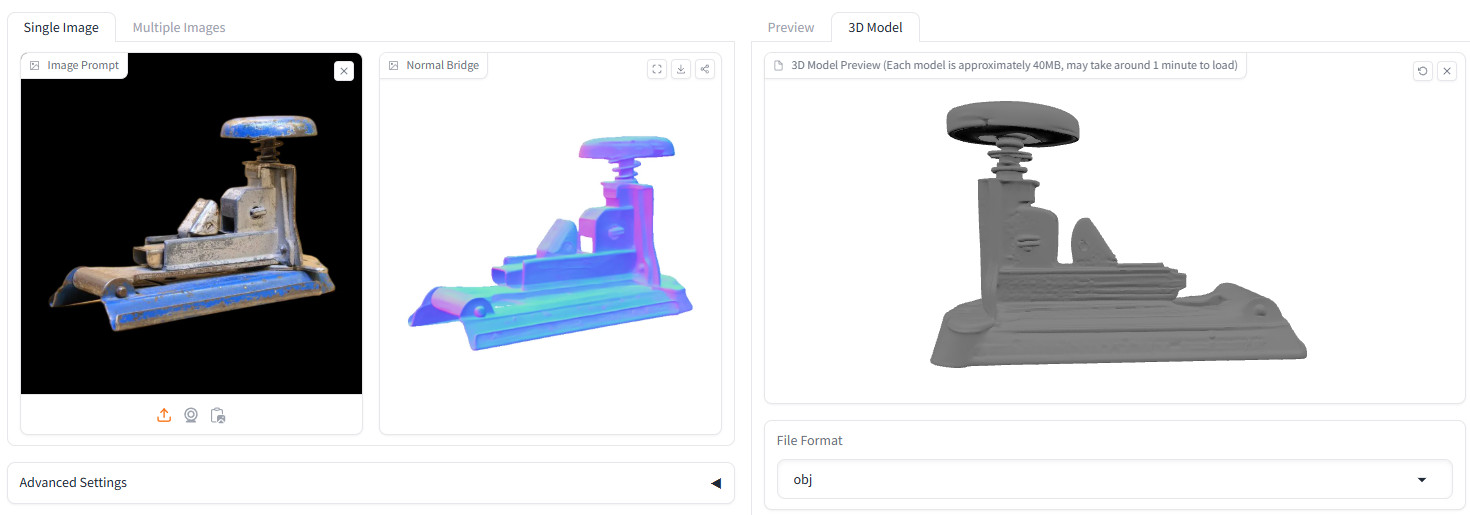Select the 3D Model tab

pyautogui.click(x=875, y=27)
